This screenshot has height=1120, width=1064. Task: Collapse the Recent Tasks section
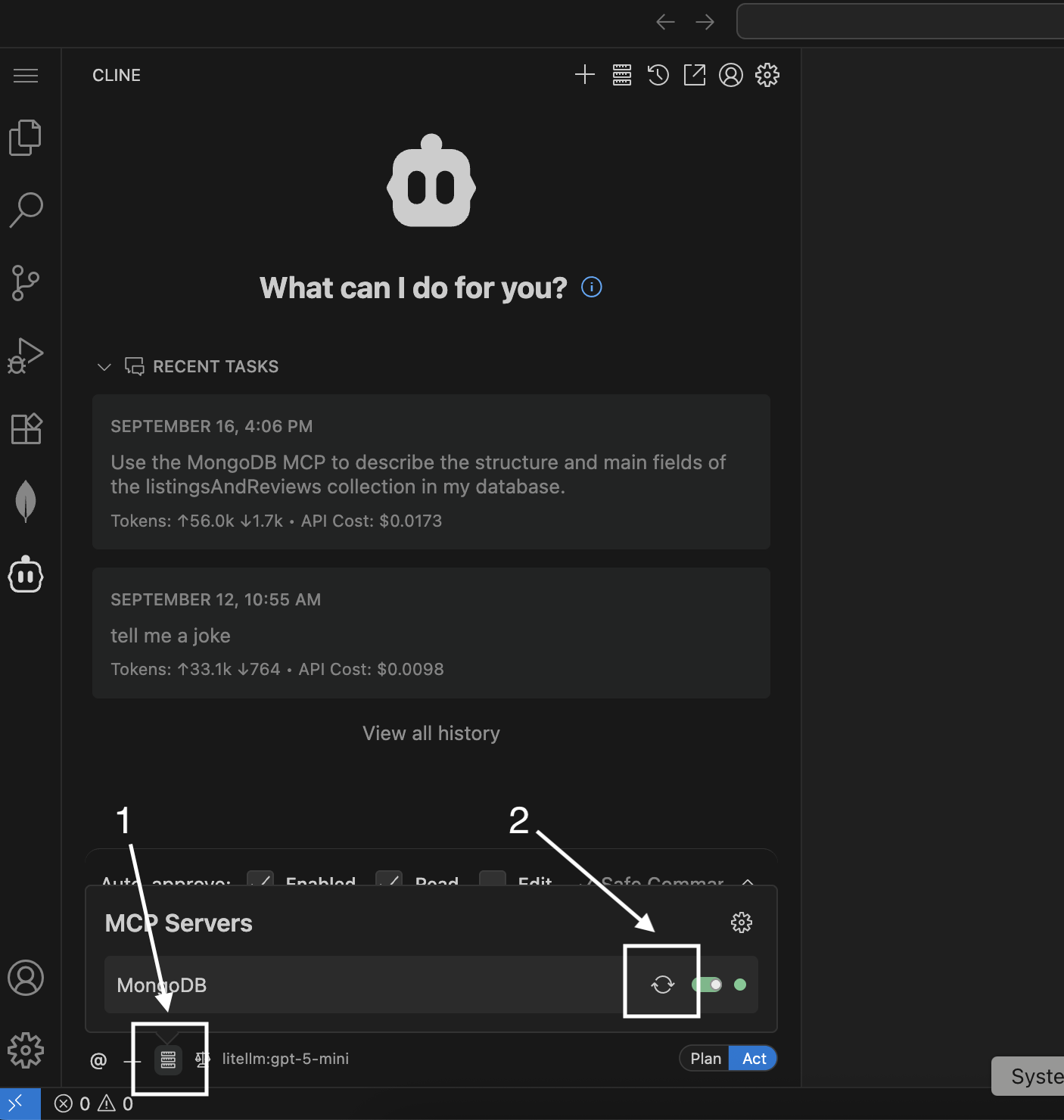[104, 367]
